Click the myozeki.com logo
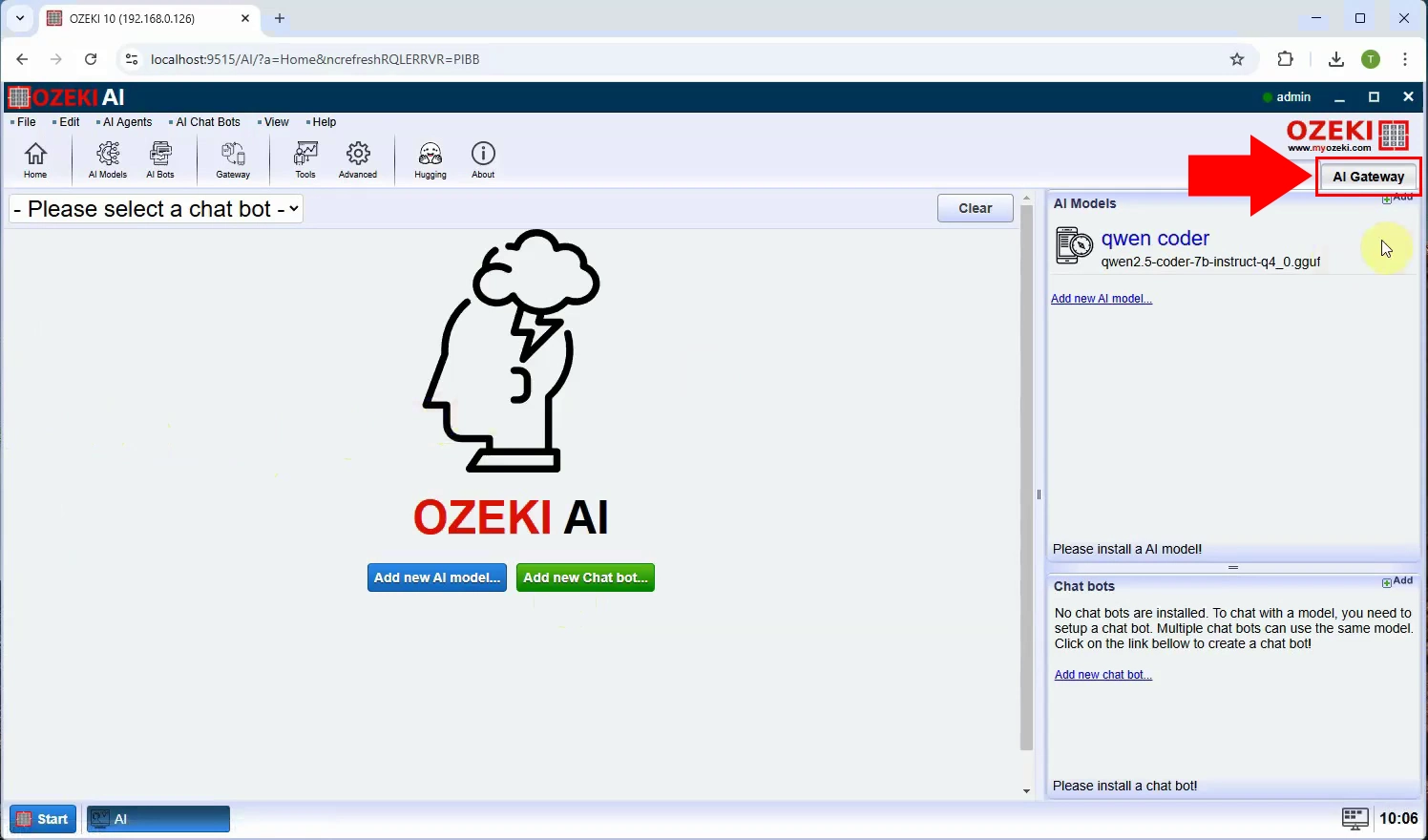The height and width of the screenshot is (840, 1428). click(1348, 136)
